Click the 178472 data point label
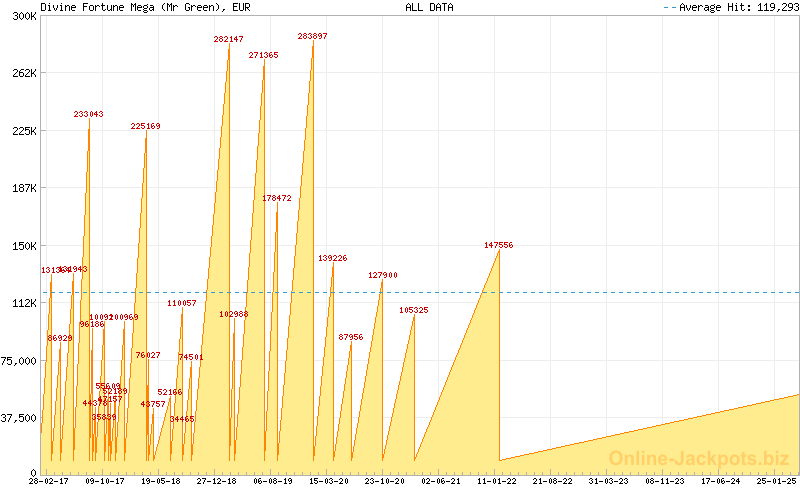800x490 pixels. (276, 198)
